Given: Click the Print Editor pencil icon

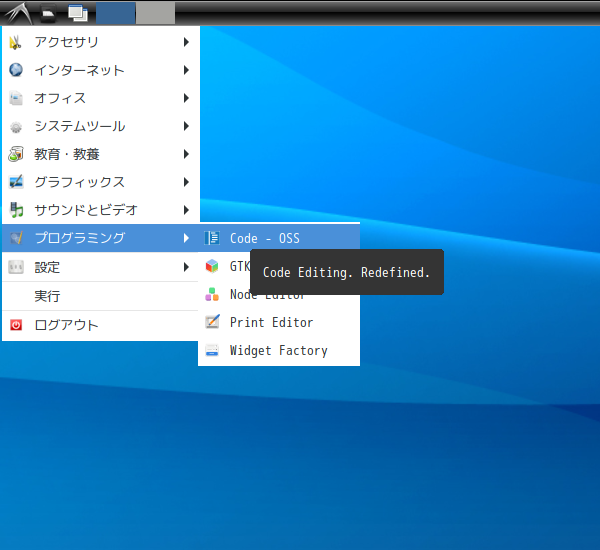Looking at the screenshot, I should click(x=212, y=322).
